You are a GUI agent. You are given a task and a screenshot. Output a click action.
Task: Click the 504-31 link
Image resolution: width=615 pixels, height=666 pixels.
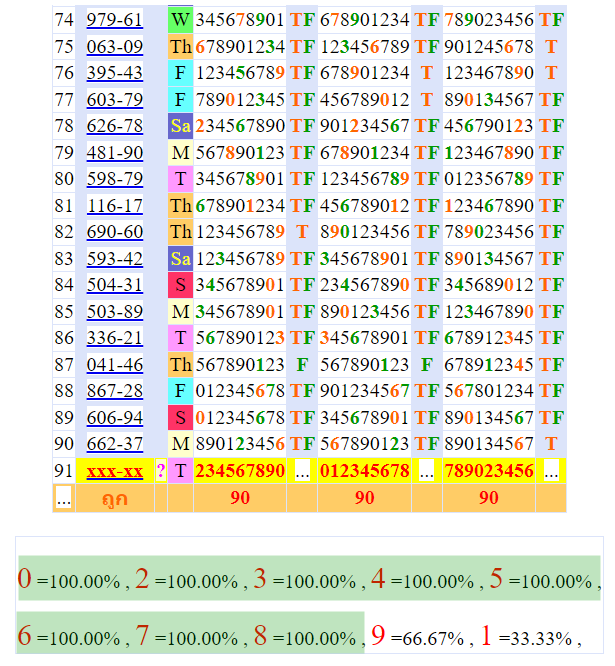click(x=115, y=285)
